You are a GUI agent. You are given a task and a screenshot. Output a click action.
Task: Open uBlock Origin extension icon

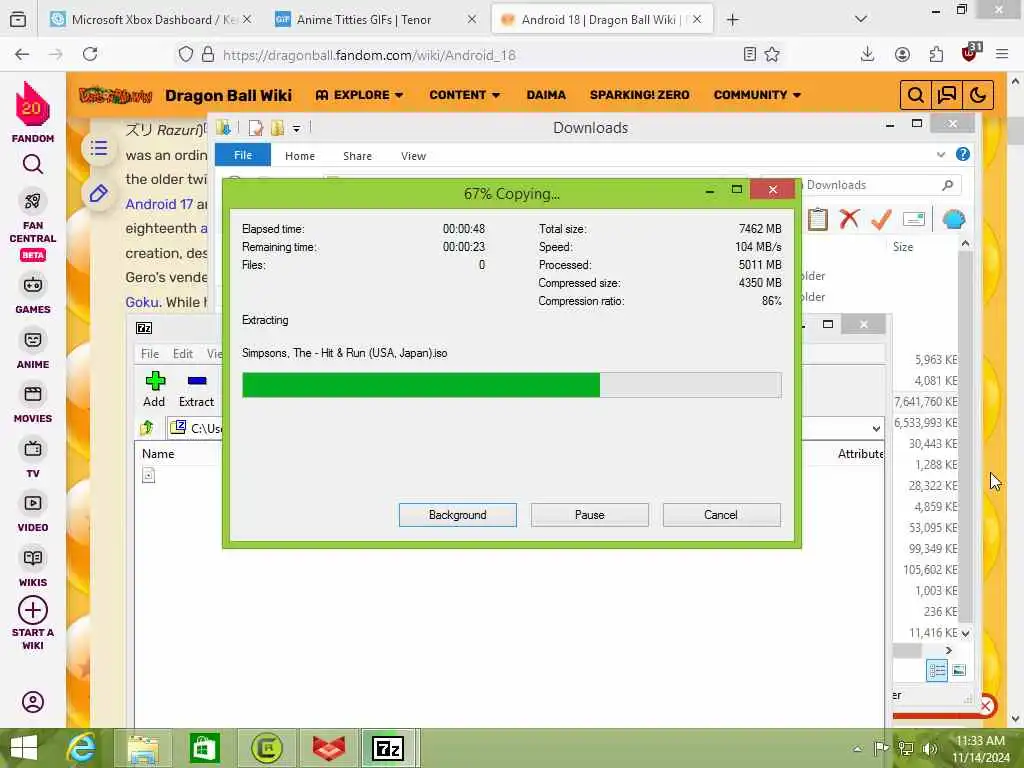click(970, 53)
